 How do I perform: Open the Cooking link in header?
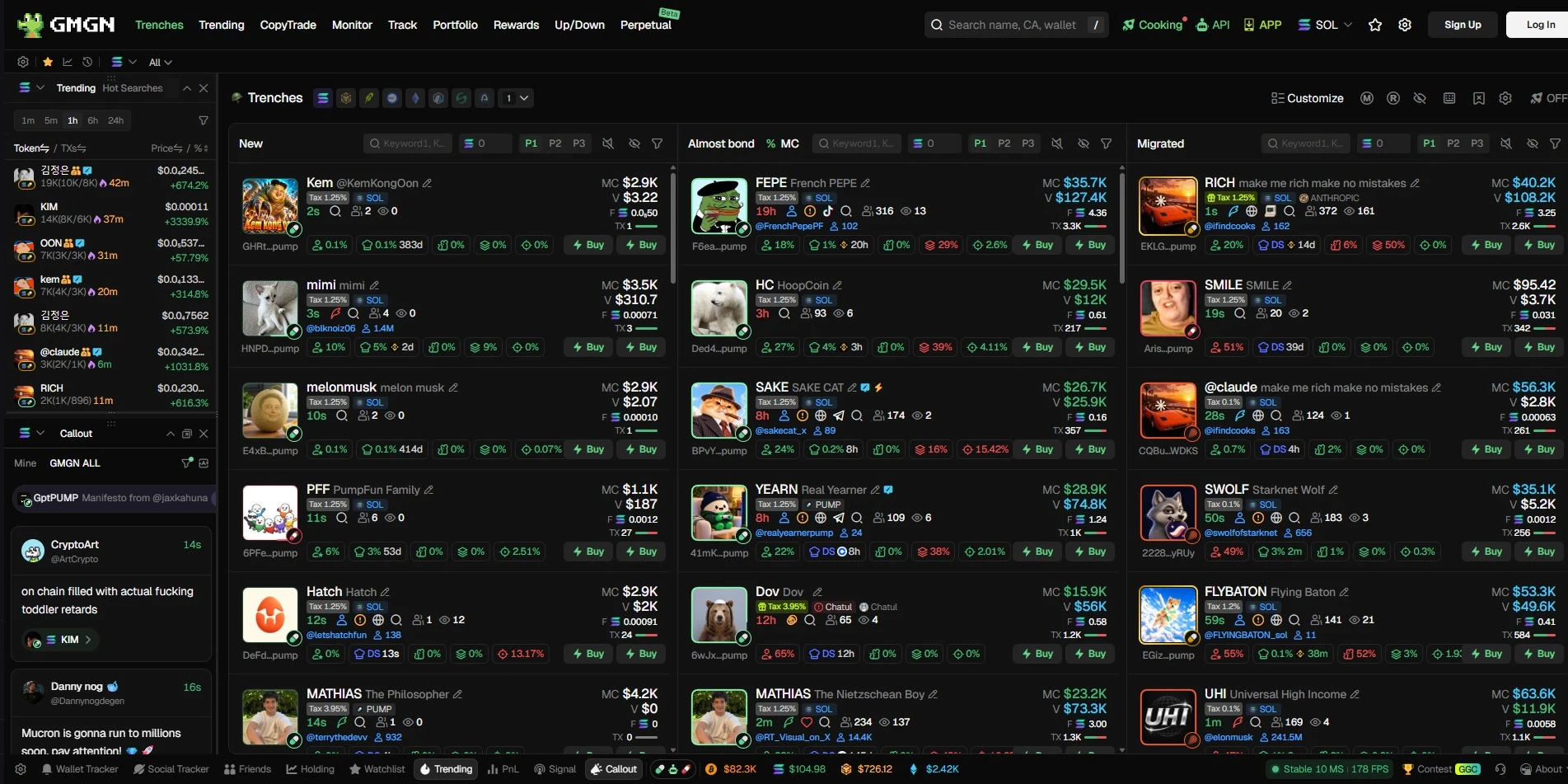coord(1153,25)
